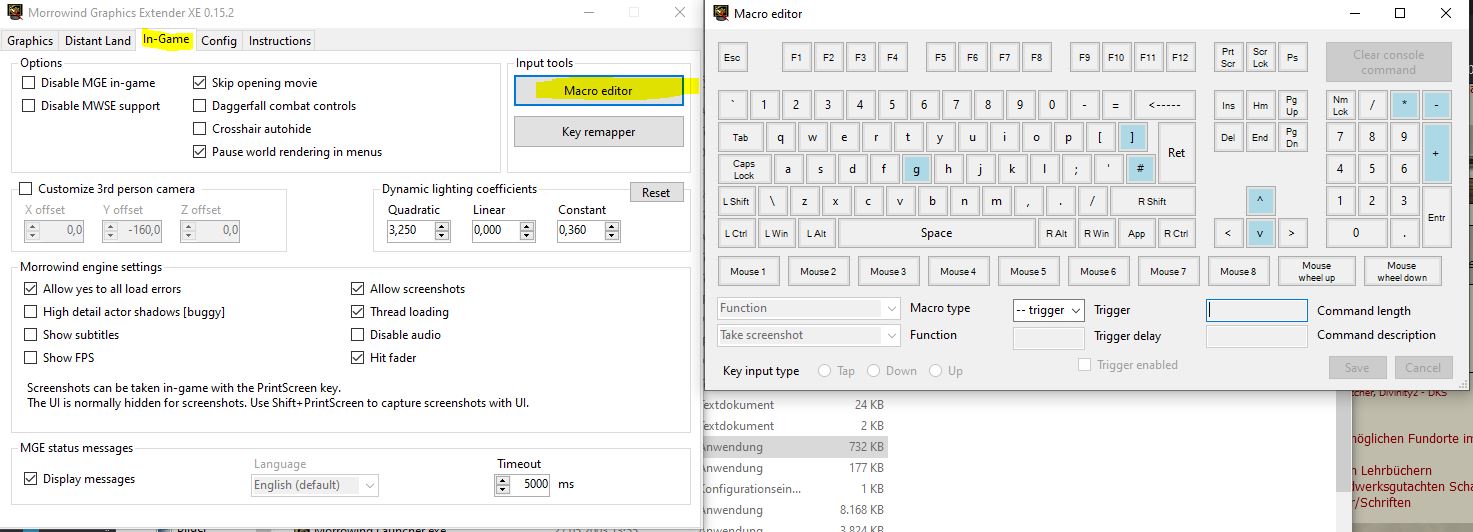Click the backspace arrow key

pos(1164,105)
